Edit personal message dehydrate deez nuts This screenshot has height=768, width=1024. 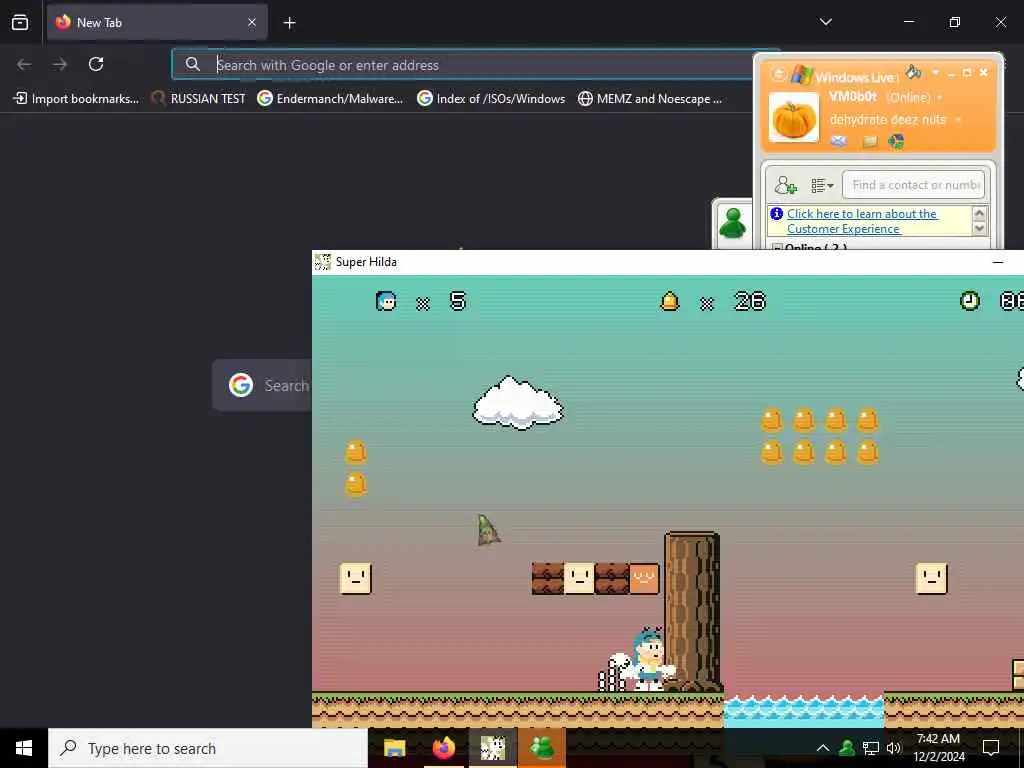[888, 120]
